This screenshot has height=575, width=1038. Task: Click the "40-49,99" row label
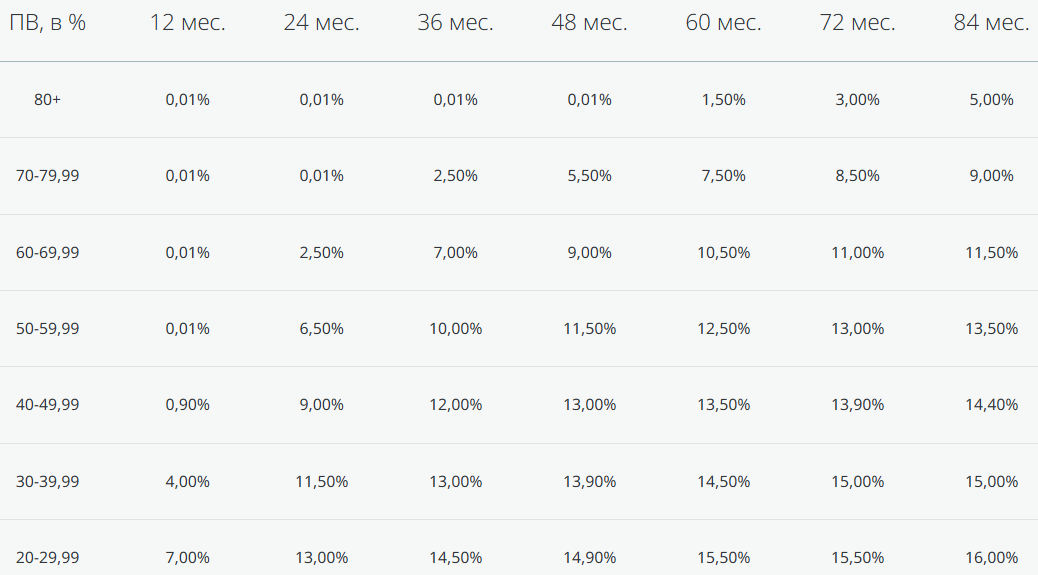click(47, 405)
